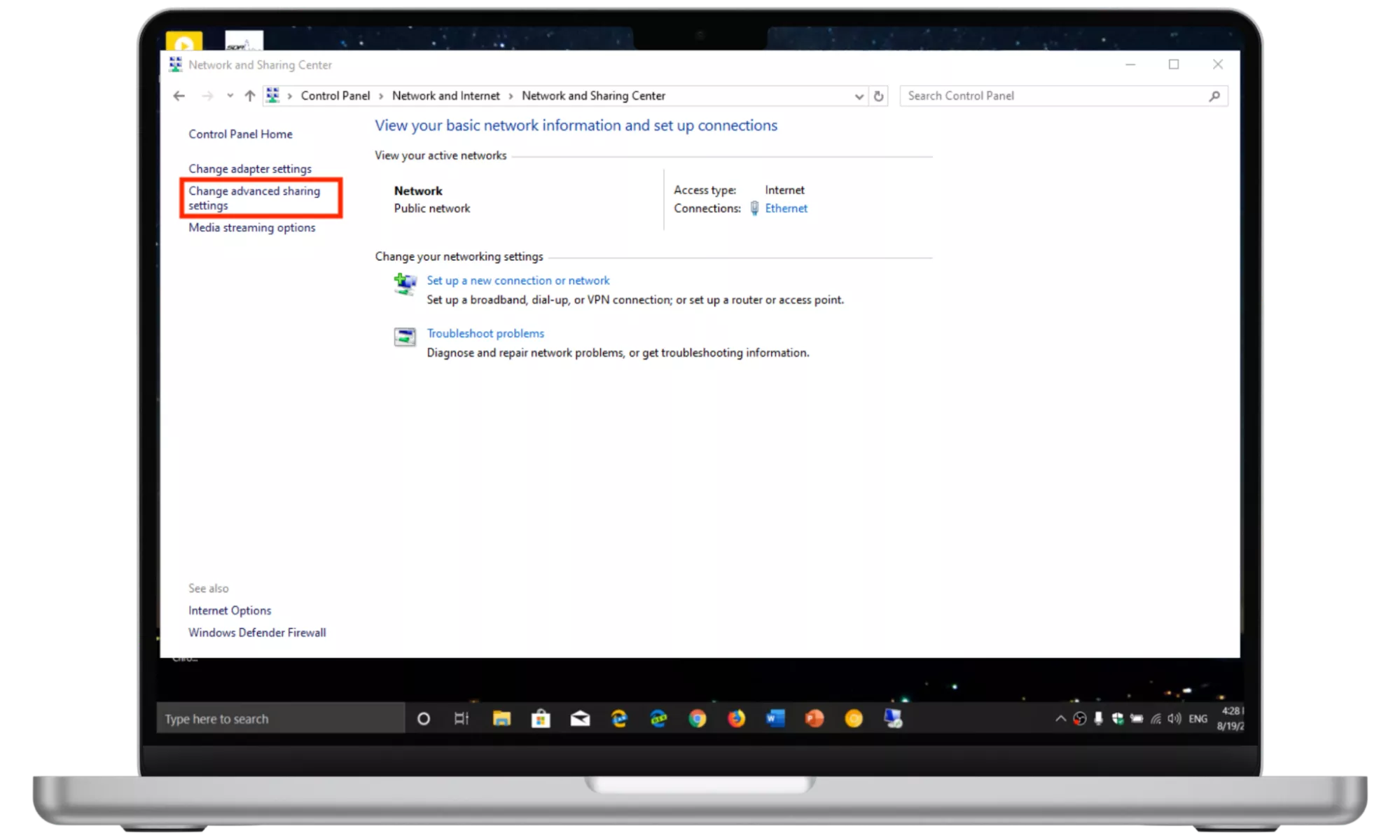Click the new connection setup icon
The height and width of the screenshot is (840, 1400).
(405, 283)
